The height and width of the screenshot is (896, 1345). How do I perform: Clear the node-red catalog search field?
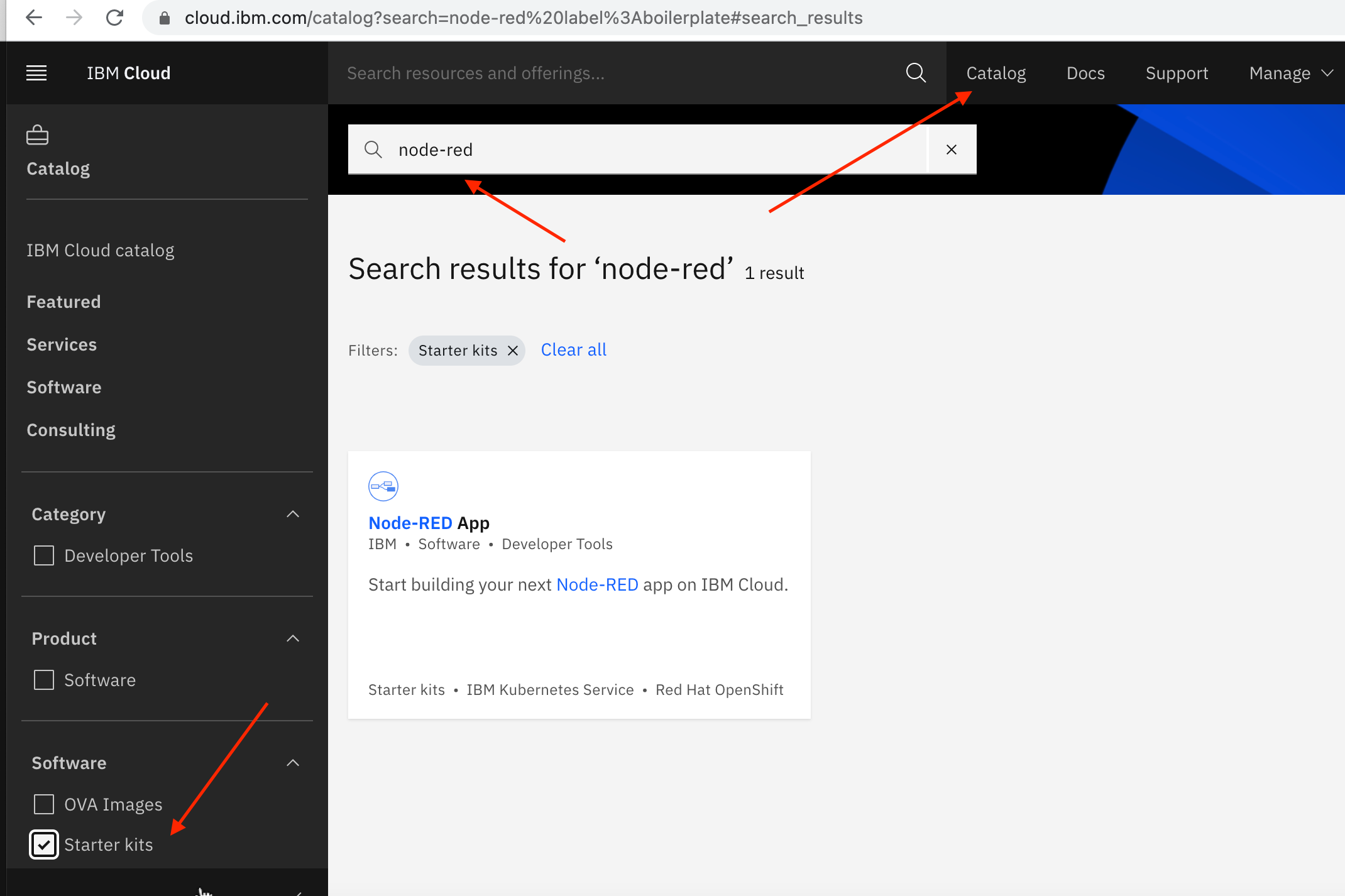click(x=952, y=150)
